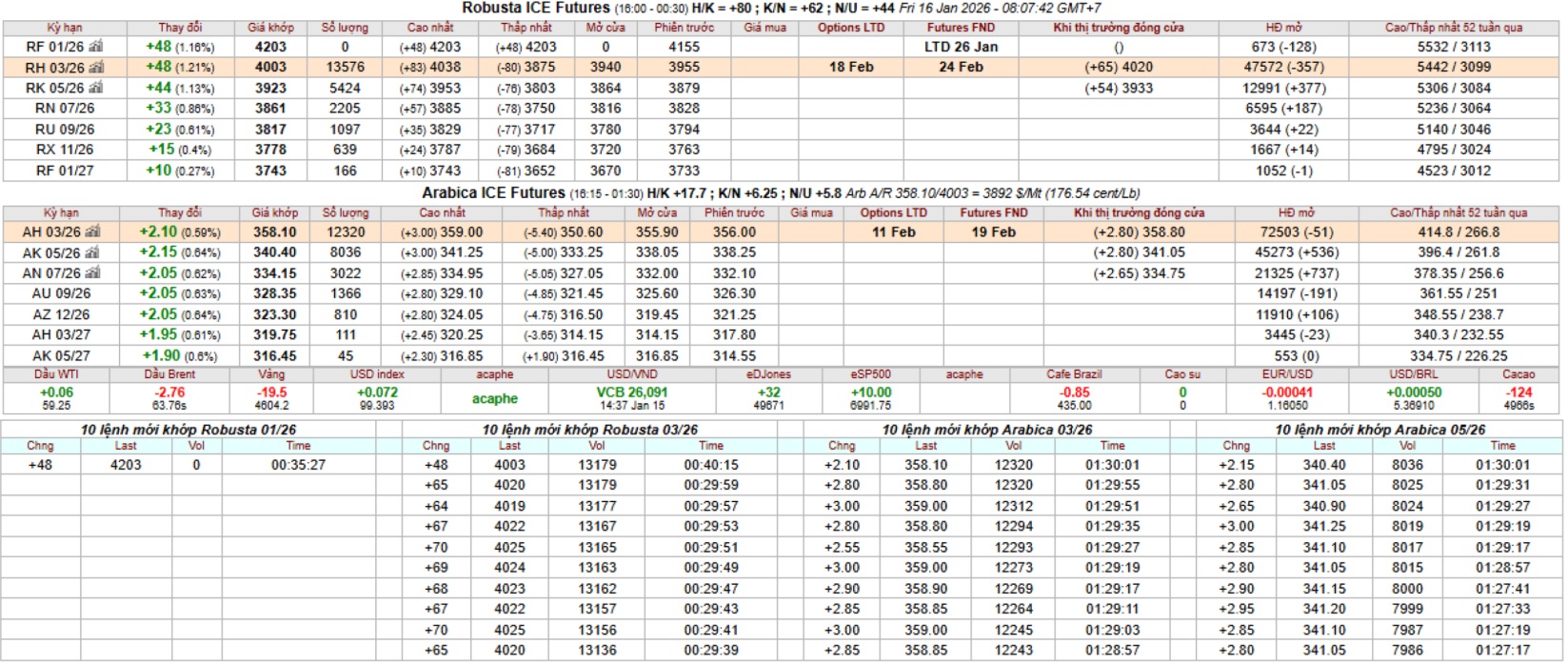
Task: Click the 52-week range 414.8 / 266.8
Action: 1459,231
